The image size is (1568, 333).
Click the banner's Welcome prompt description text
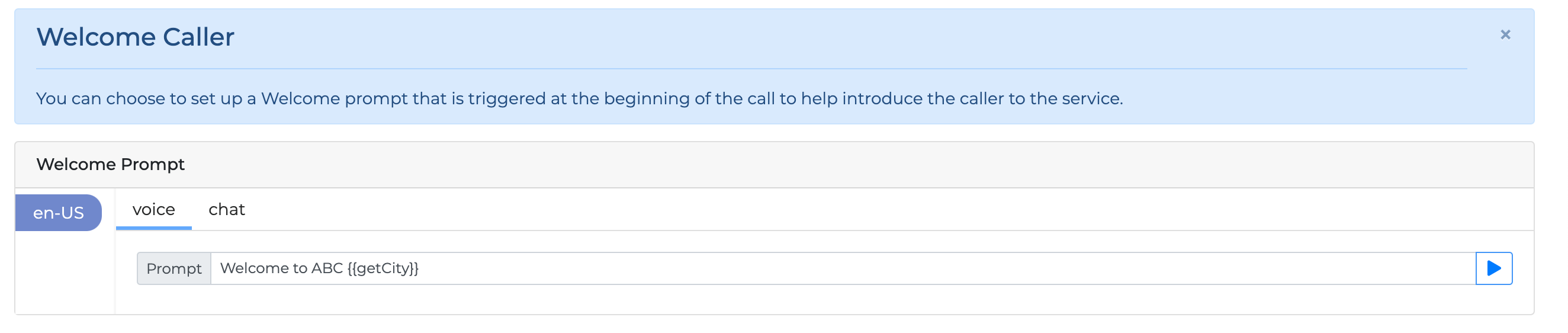tap(579, 98)
